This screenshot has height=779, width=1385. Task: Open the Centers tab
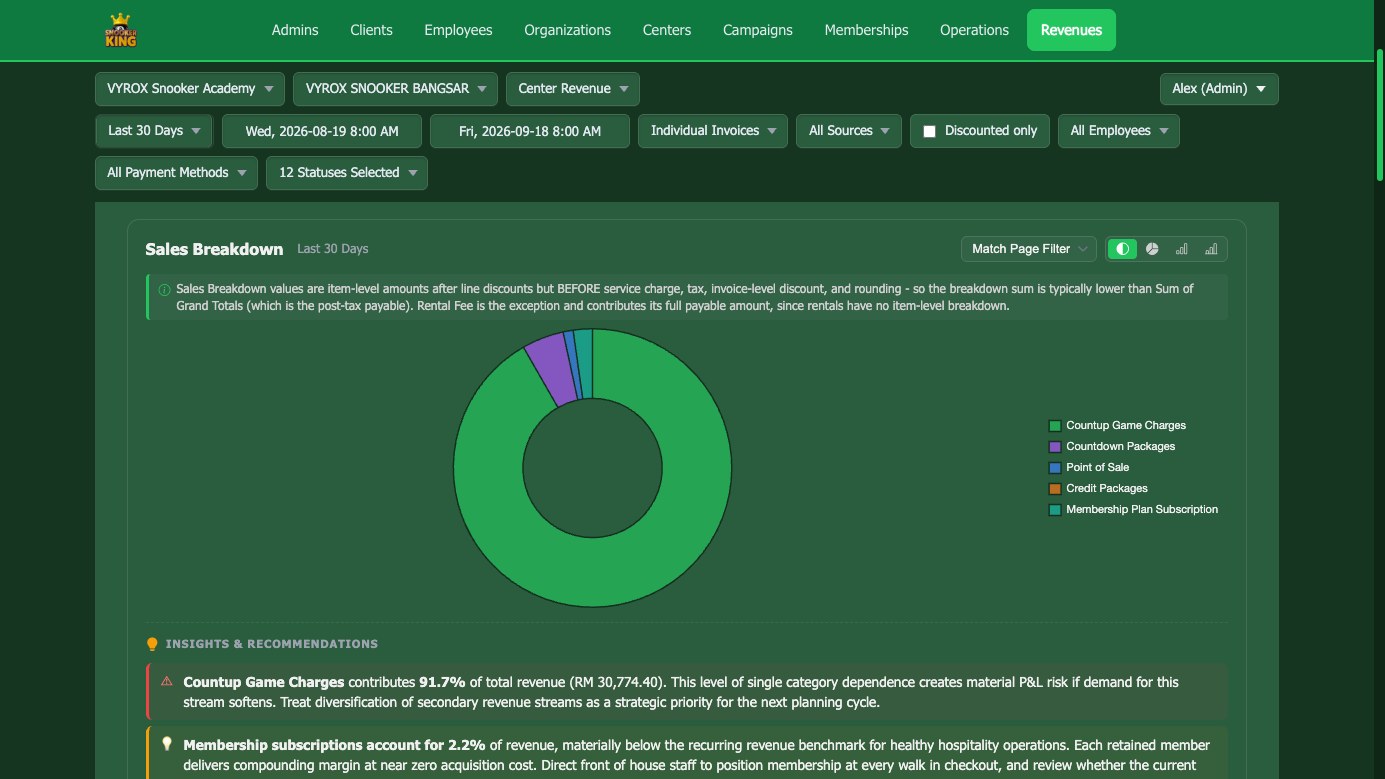pyautogui.click(x=667, y=30)
